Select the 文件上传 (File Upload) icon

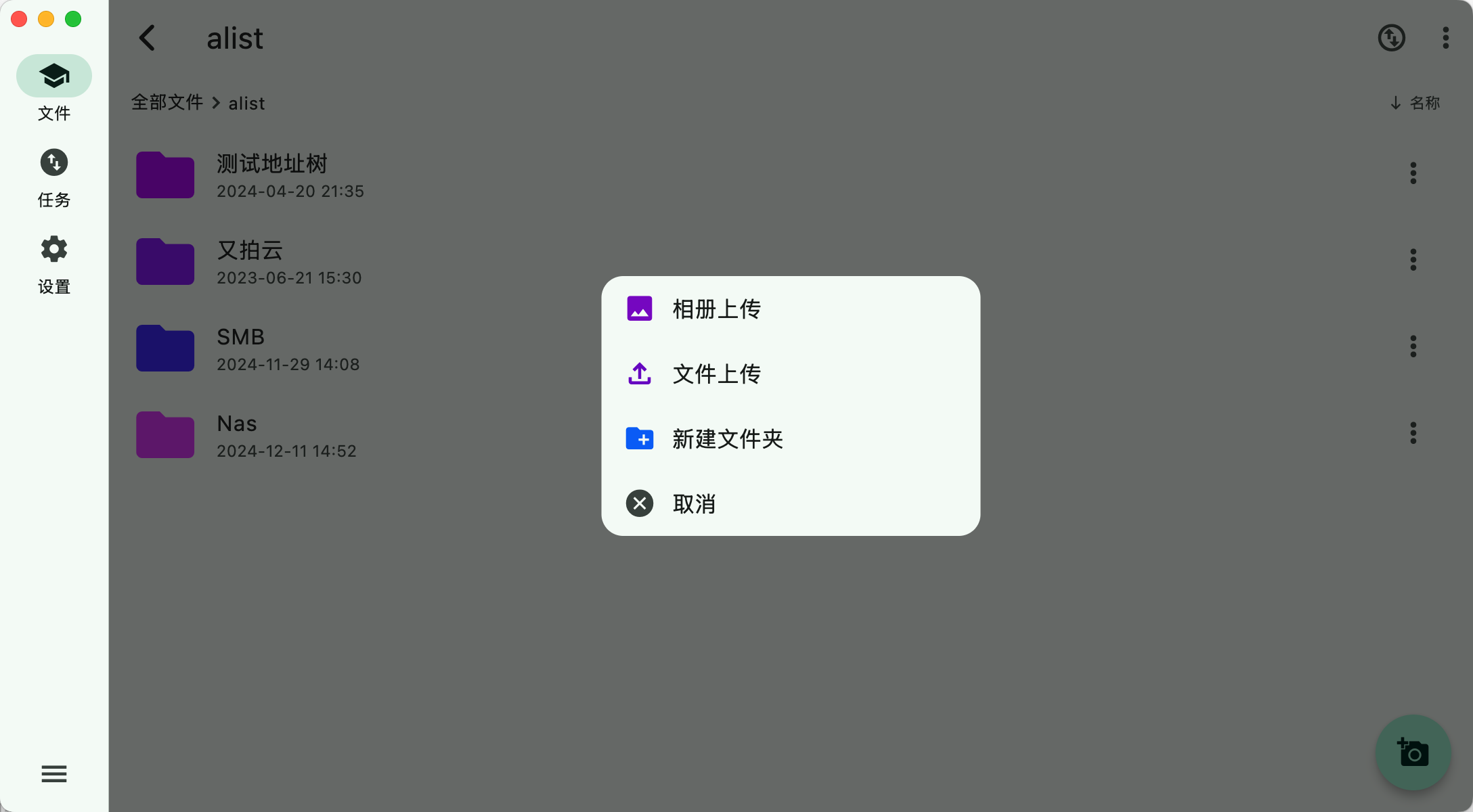[x=640, y=373]
